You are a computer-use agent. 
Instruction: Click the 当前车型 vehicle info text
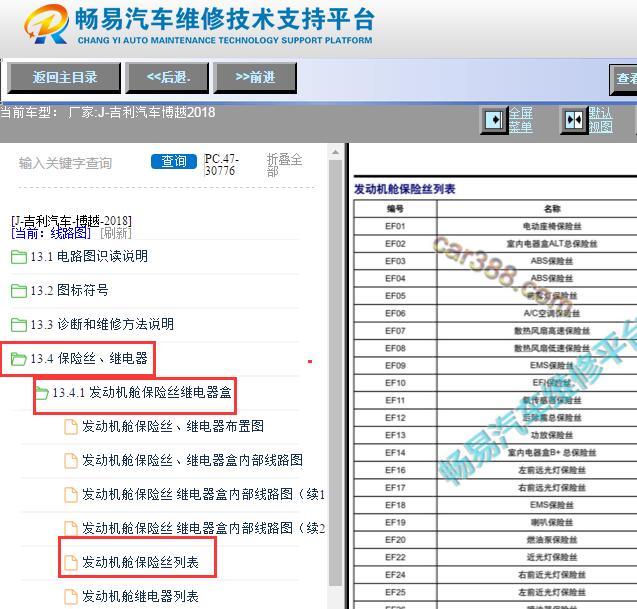pyautogui.click(x=108, y=112)
